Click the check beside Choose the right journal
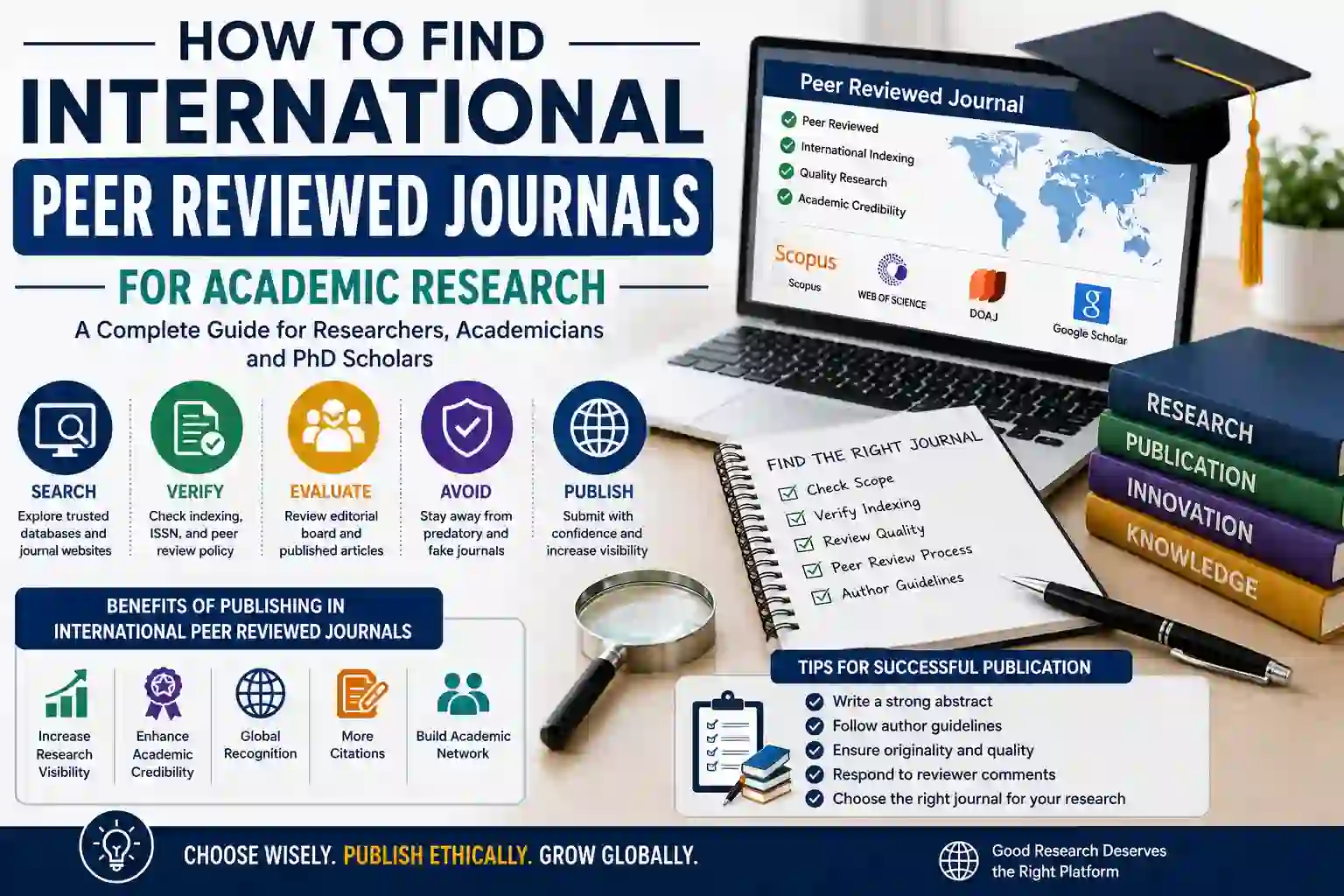1344x896 pixels. [x=815, y=799]
